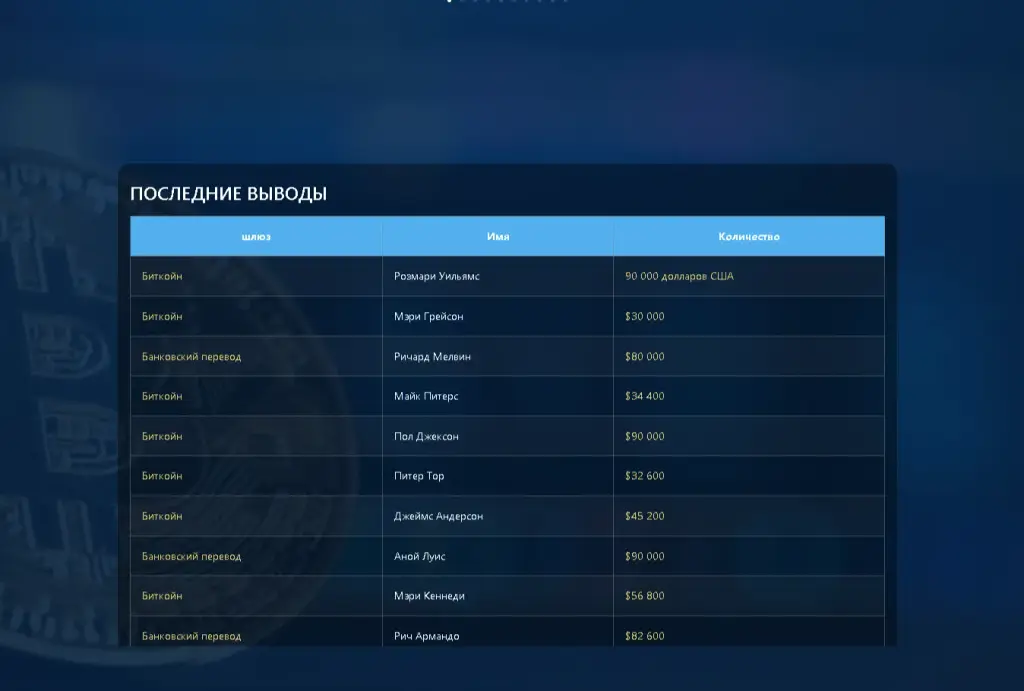Click the "ПОСЛЕДНИЕ ВЫВОДЫ" heading
The height and width of the screenshot is (691, 1024).
(229, 193)
